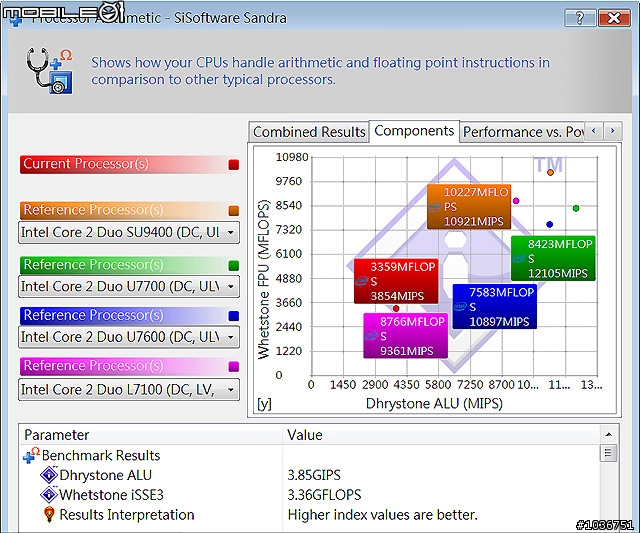Image resolution: width=640 pixels, height=533 pixels.
Task: Click the Benchmark Results plus-omega icon
Action: 31,455
